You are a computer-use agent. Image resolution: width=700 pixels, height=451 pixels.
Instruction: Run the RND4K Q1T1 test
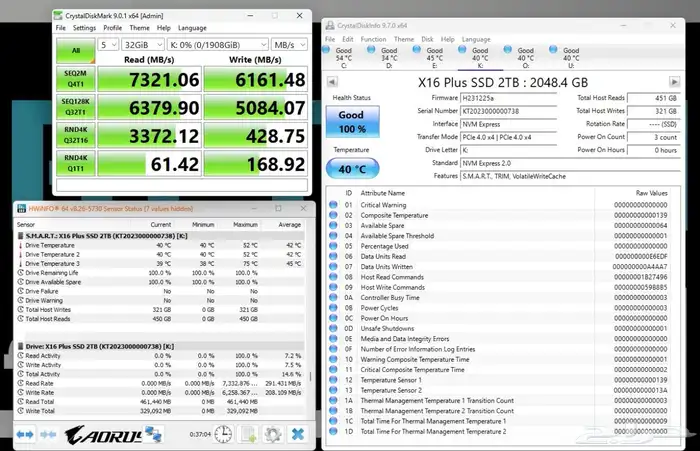[76, 163]
